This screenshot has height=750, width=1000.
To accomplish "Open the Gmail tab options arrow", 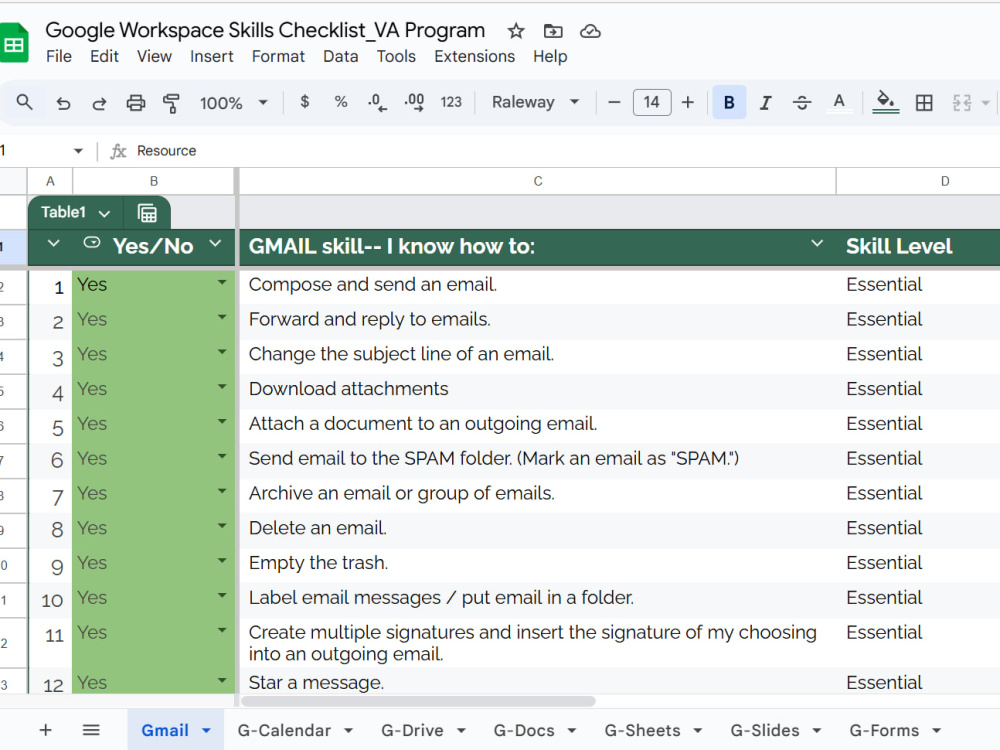I will (x=206, y=731).
